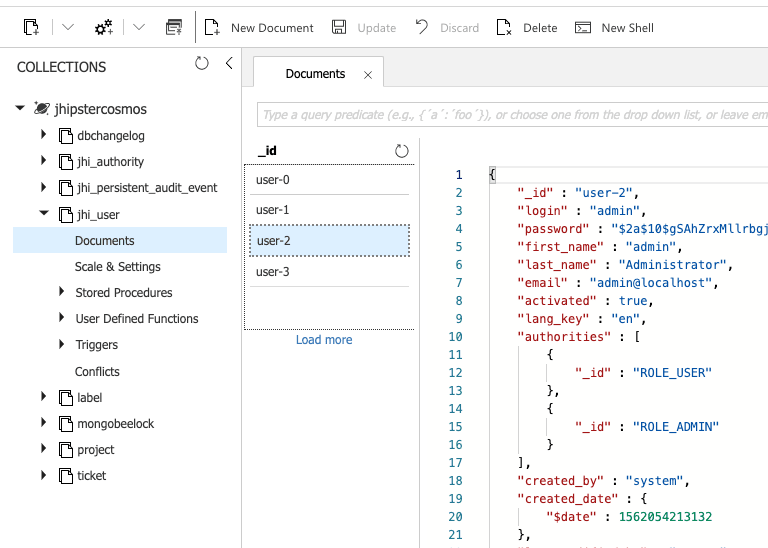The image size is (768, 548).
Task: Collapse the jhipstercosmos database node
Action: tap(20, 108)
